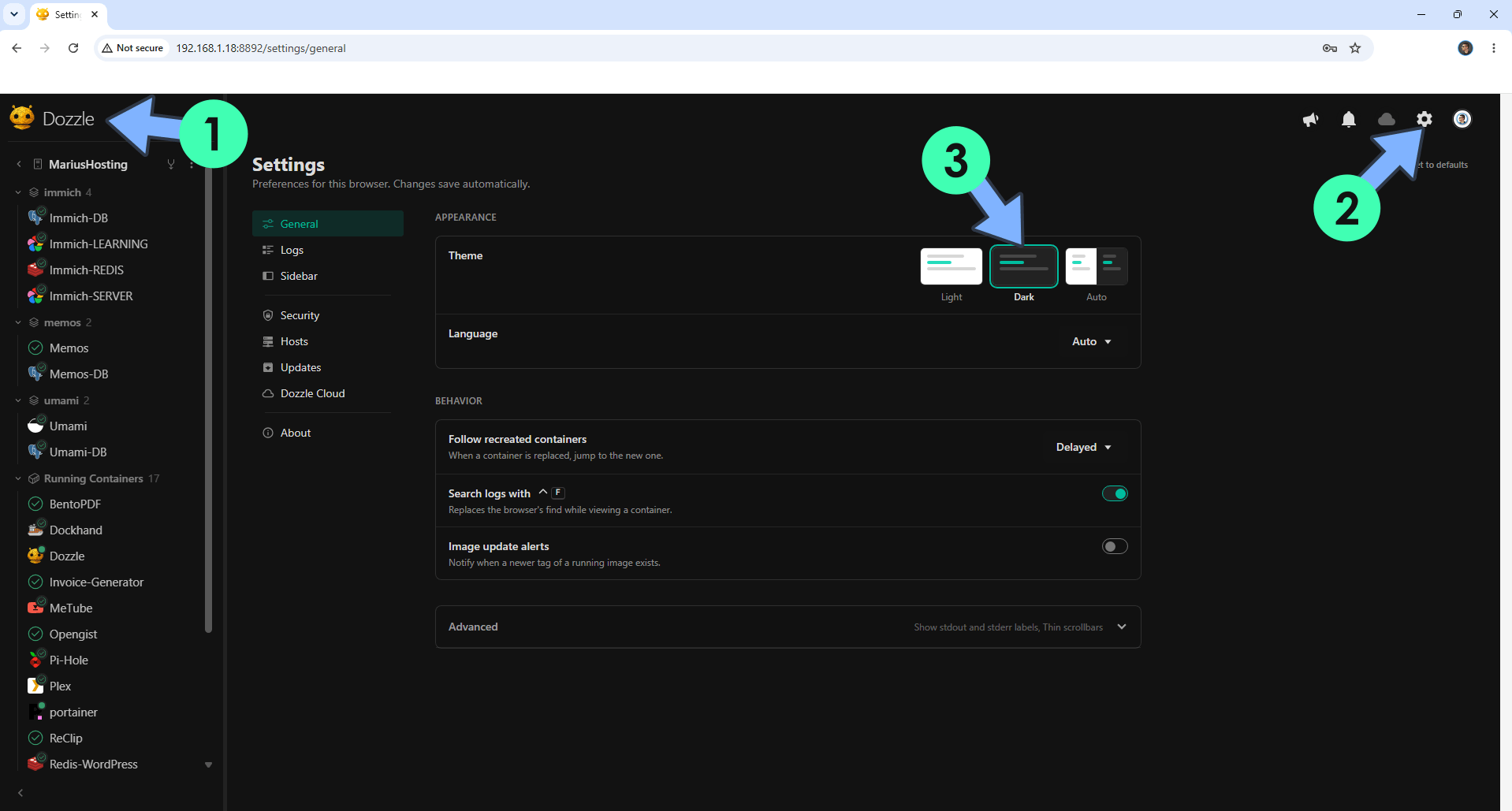Click the browser address bar URL

point(261,48)
